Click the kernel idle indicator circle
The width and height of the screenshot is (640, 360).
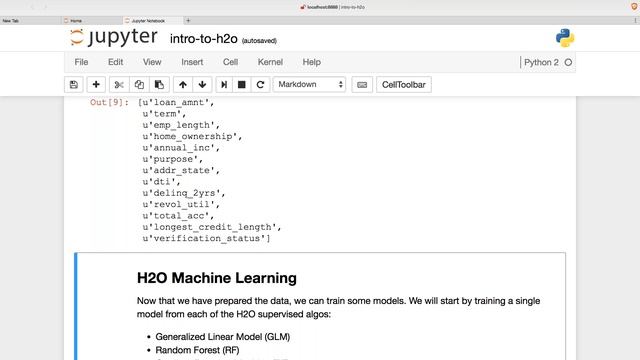pos(568,62)
